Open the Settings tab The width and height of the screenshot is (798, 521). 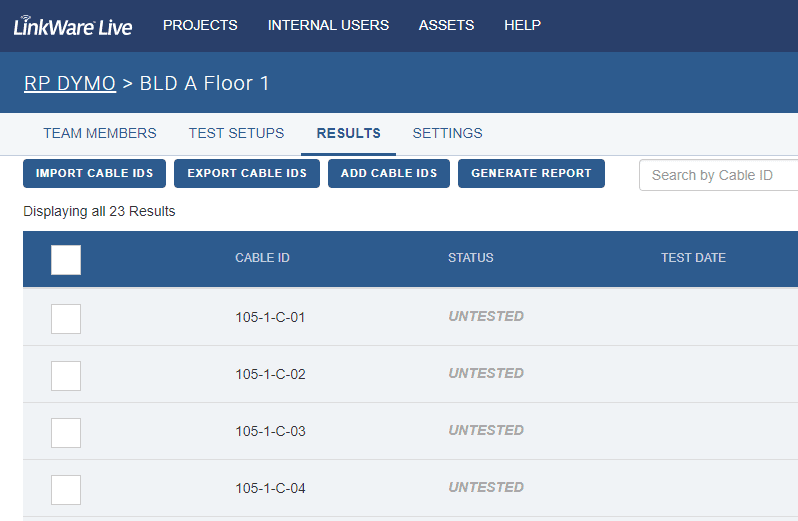click(447, 133)
